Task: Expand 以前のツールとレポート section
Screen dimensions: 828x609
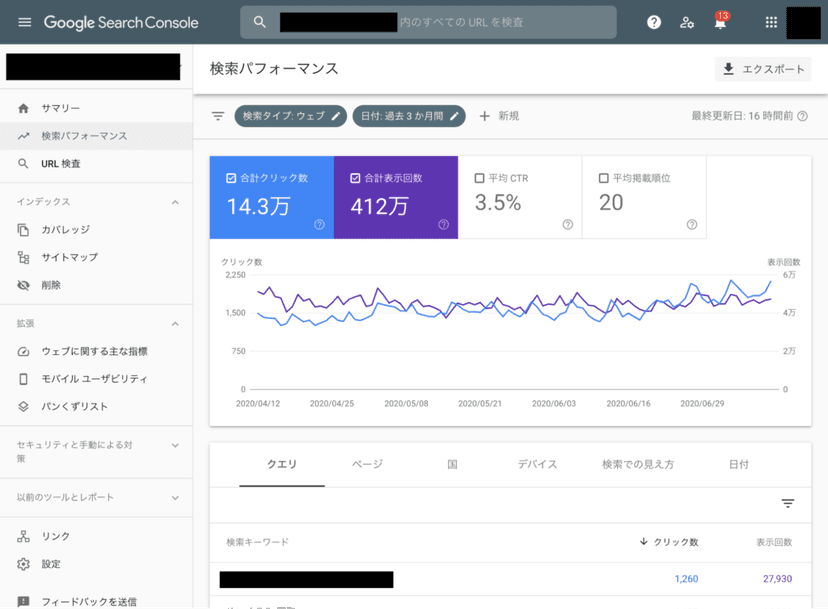Action: pos(175,498)
